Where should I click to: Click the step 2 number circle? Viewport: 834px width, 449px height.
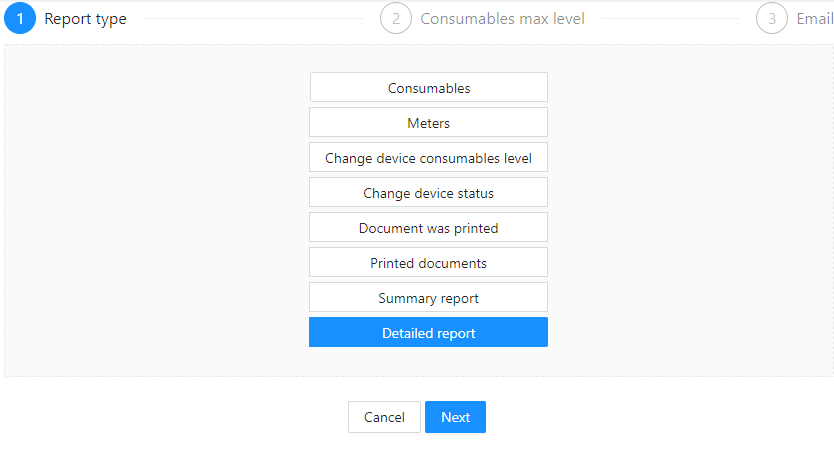coord(396,19)
